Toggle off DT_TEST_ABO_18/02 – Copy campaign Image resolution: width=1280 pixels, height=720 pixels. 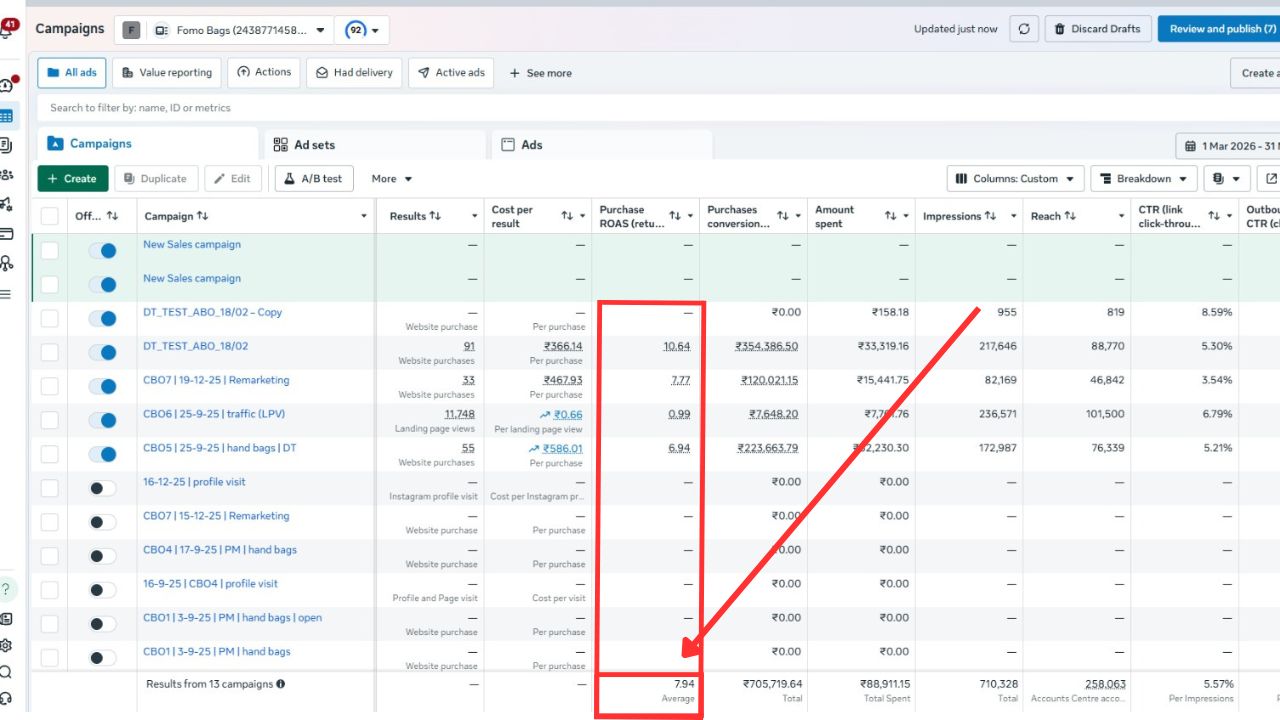tap(102, 318)
